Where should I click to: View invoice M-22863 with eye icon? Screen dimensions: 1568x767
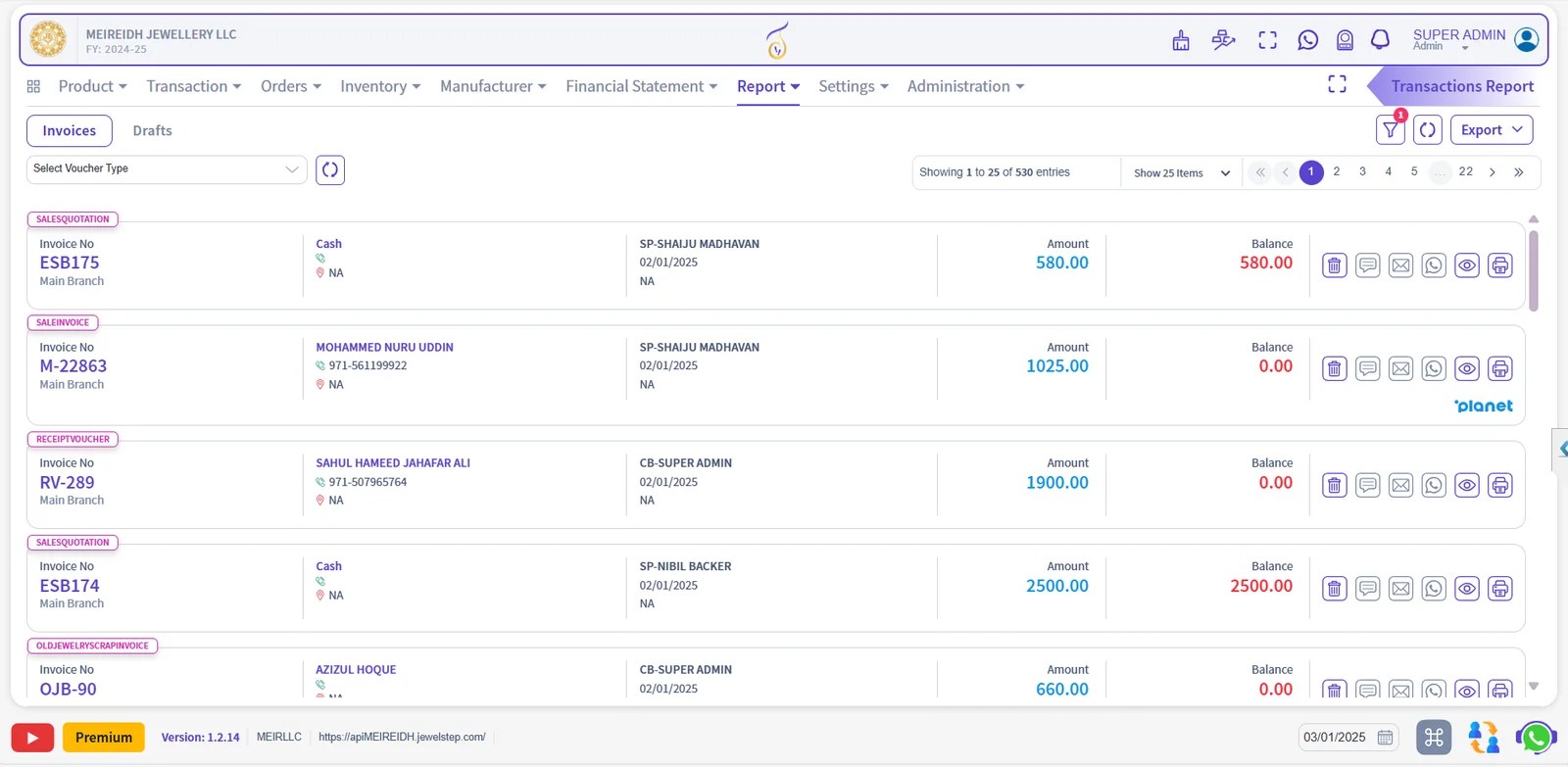click(x=1467, y=369)
